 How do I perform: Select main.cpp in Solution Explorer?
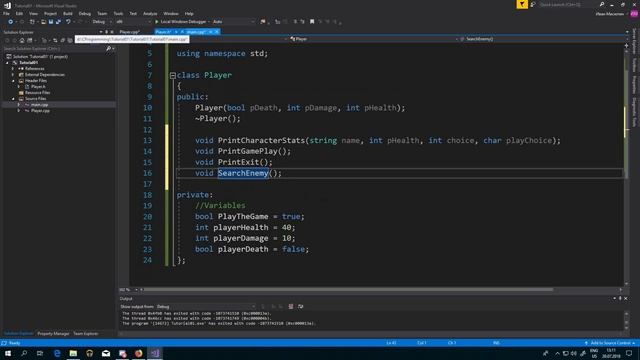39,104
